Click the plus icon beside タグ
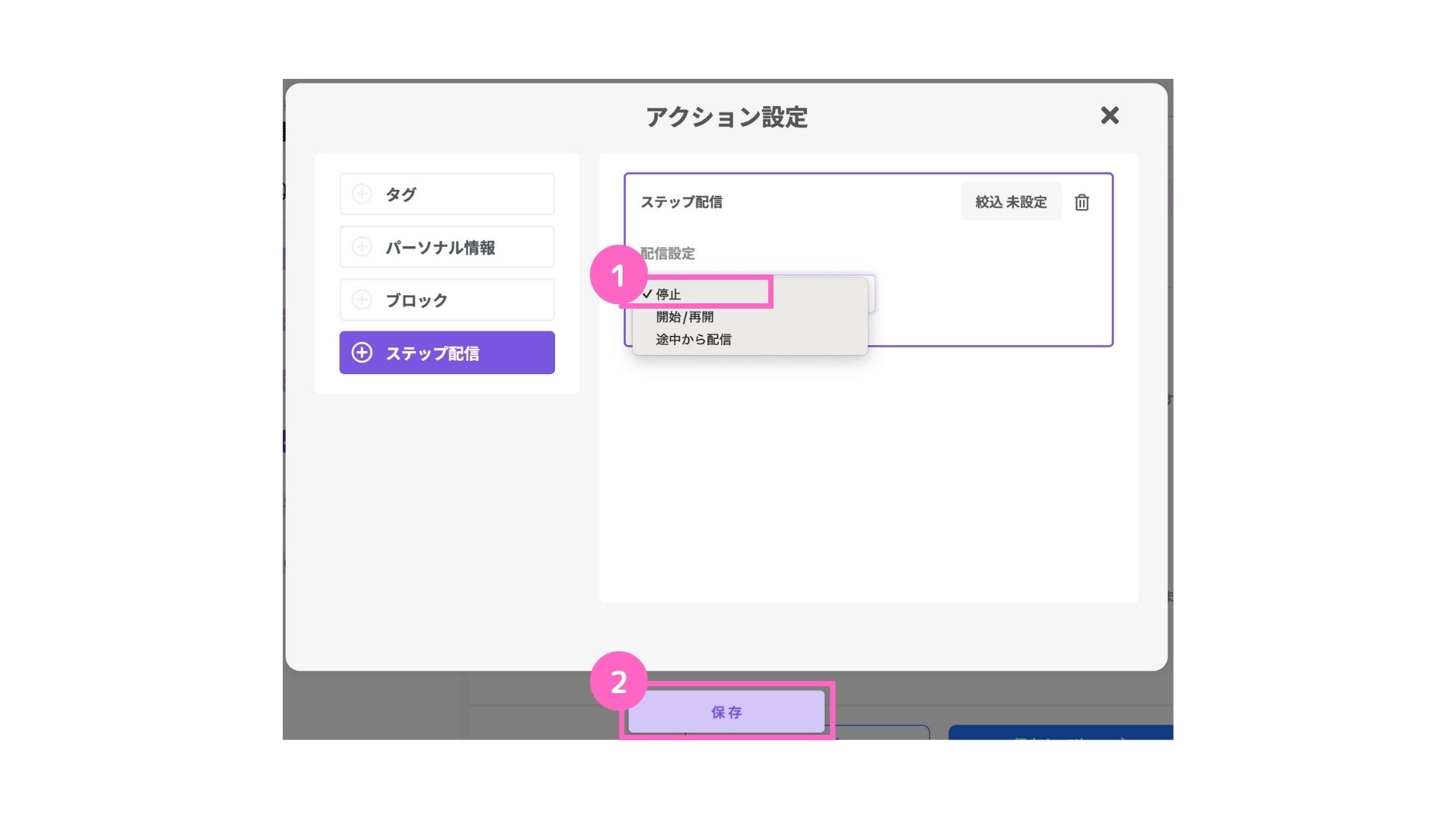 click(x=362, y=194)
